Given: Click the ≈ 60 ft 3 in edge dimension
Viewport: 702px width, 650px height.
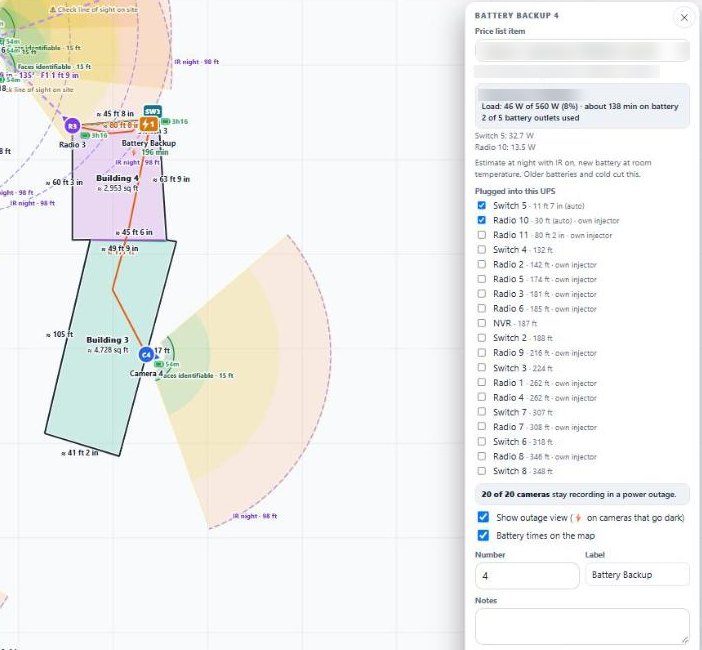Looking at the screenshot, I should point(64,183).
